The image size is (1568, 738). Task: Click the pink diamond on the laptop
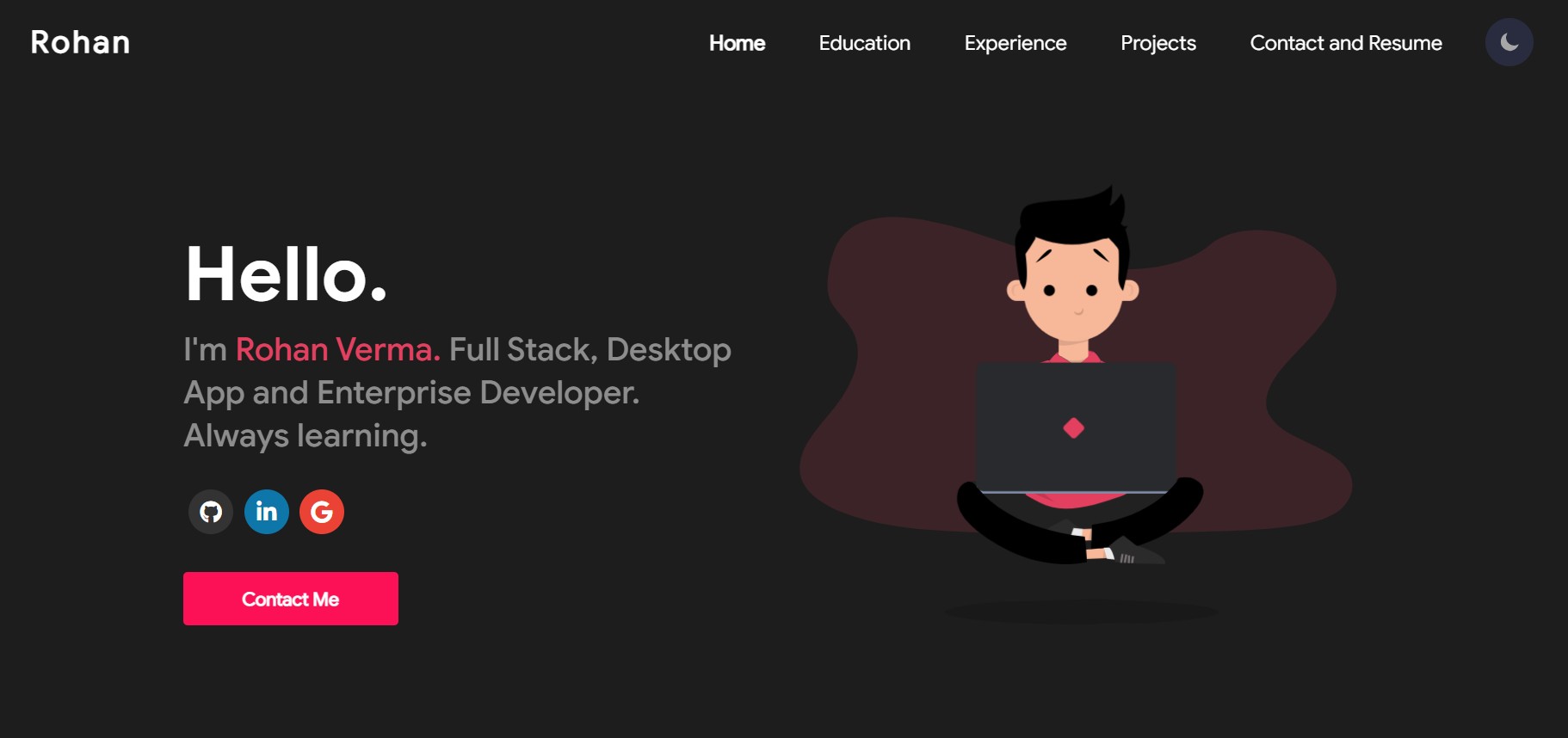pyautogui.click(x=1073, y=427)
